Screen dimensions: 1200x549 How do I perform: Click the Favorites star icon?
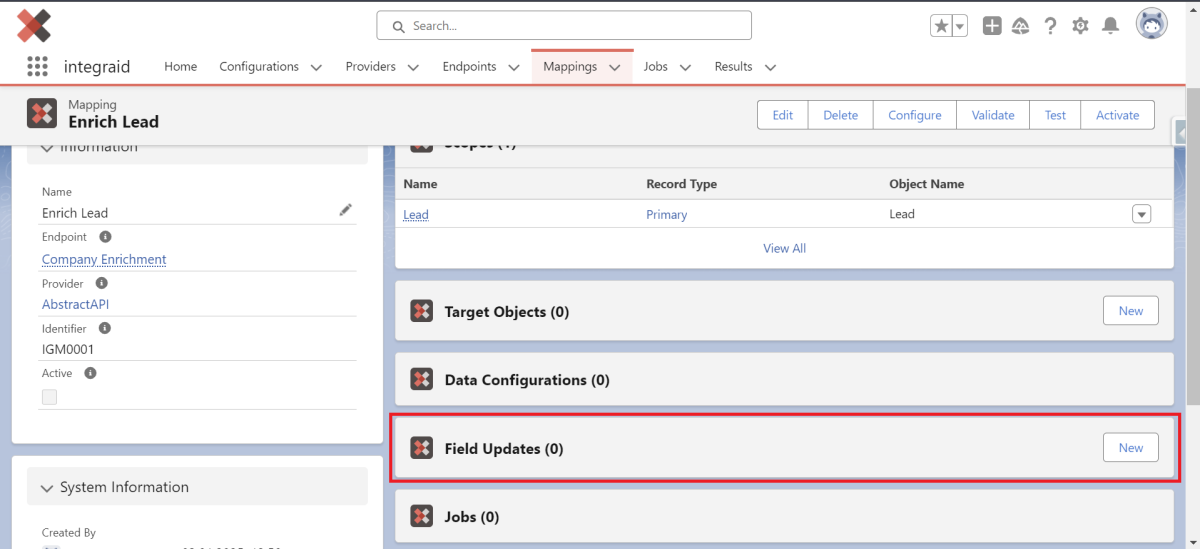click(941, 27)
